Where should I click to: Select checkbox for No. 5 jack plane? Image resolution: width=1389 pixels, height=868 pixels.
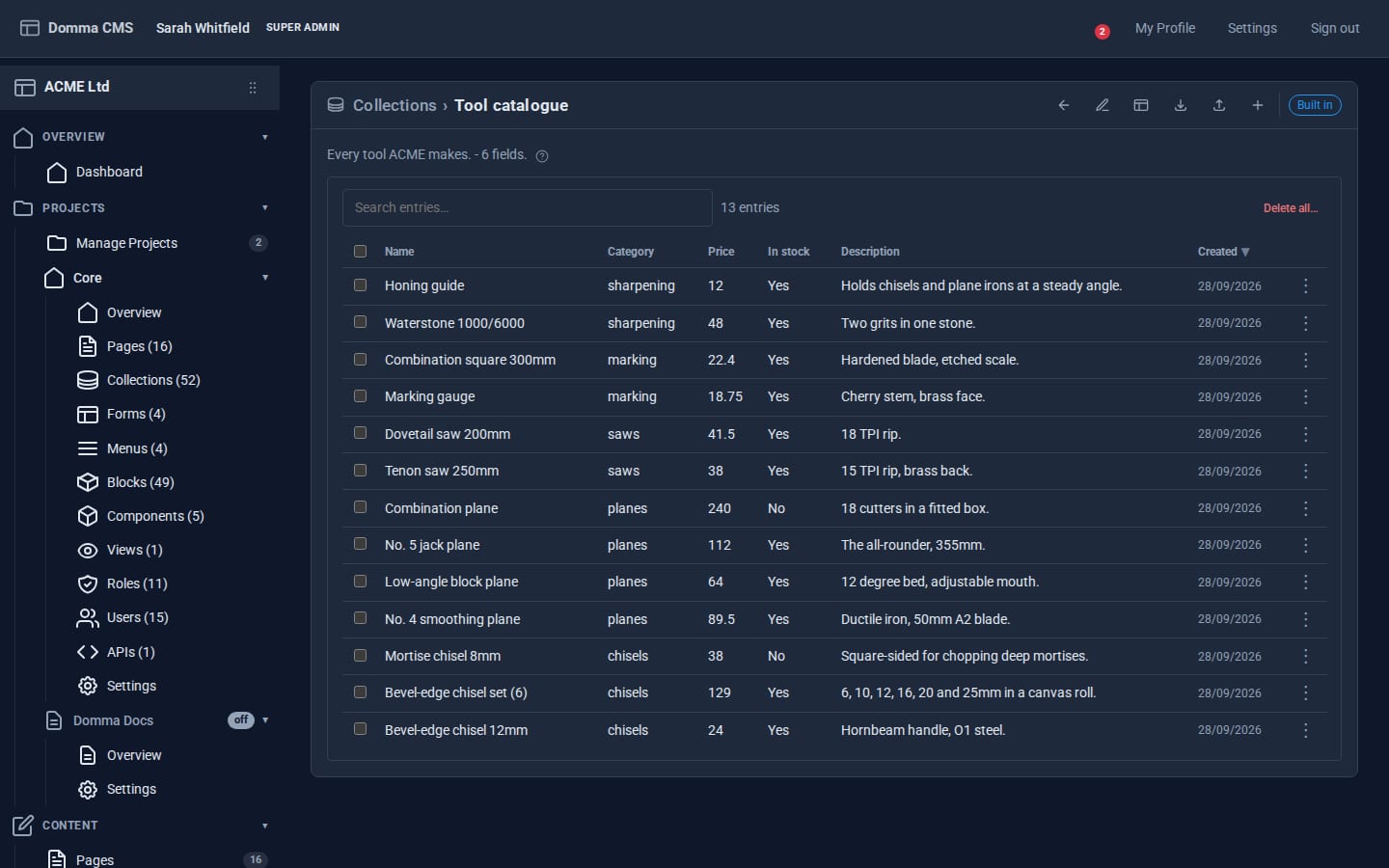[361, 544]
